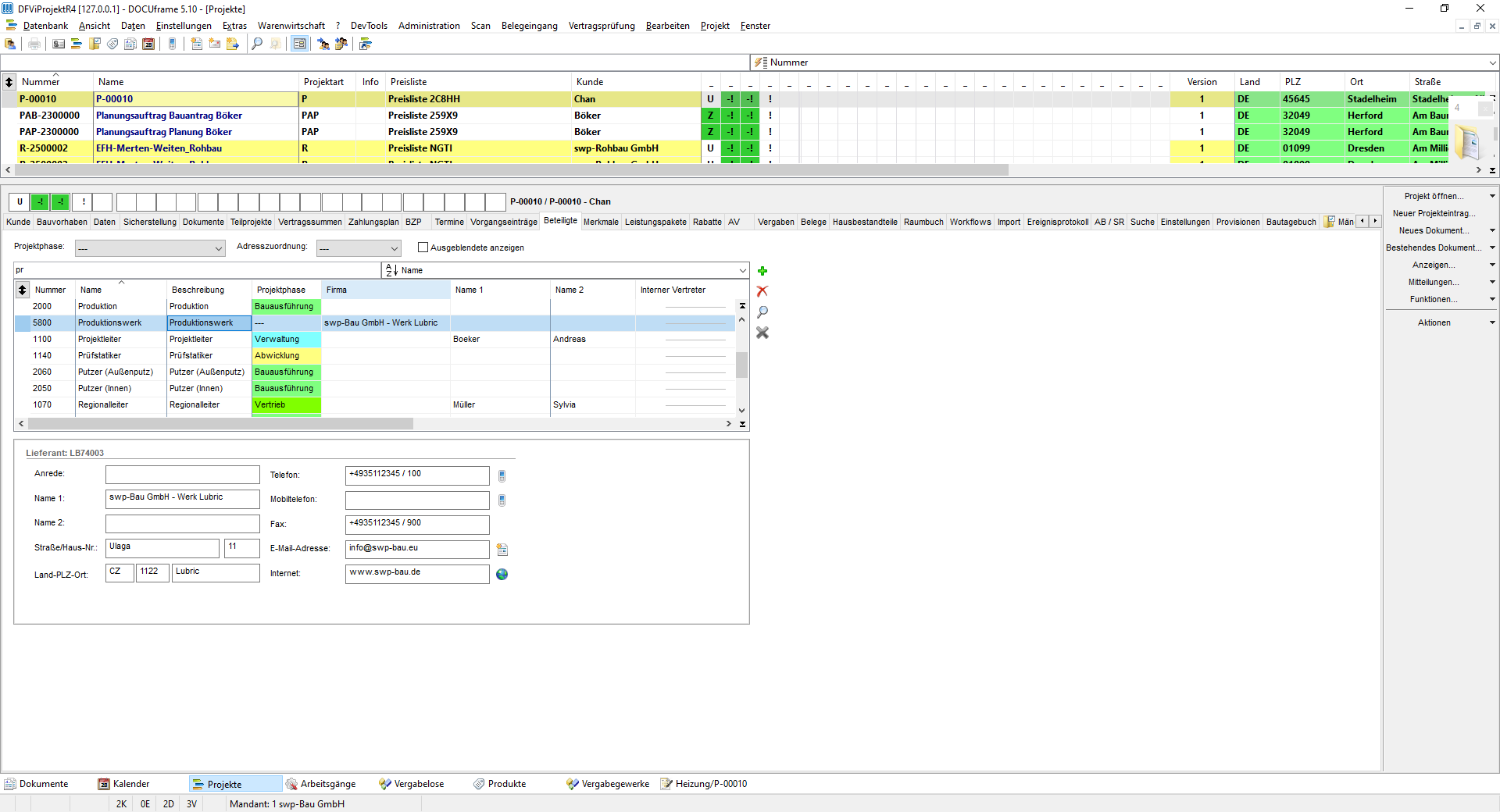Click green Vertrieb phase cell
1500x812 pixels.
[286, 405]
